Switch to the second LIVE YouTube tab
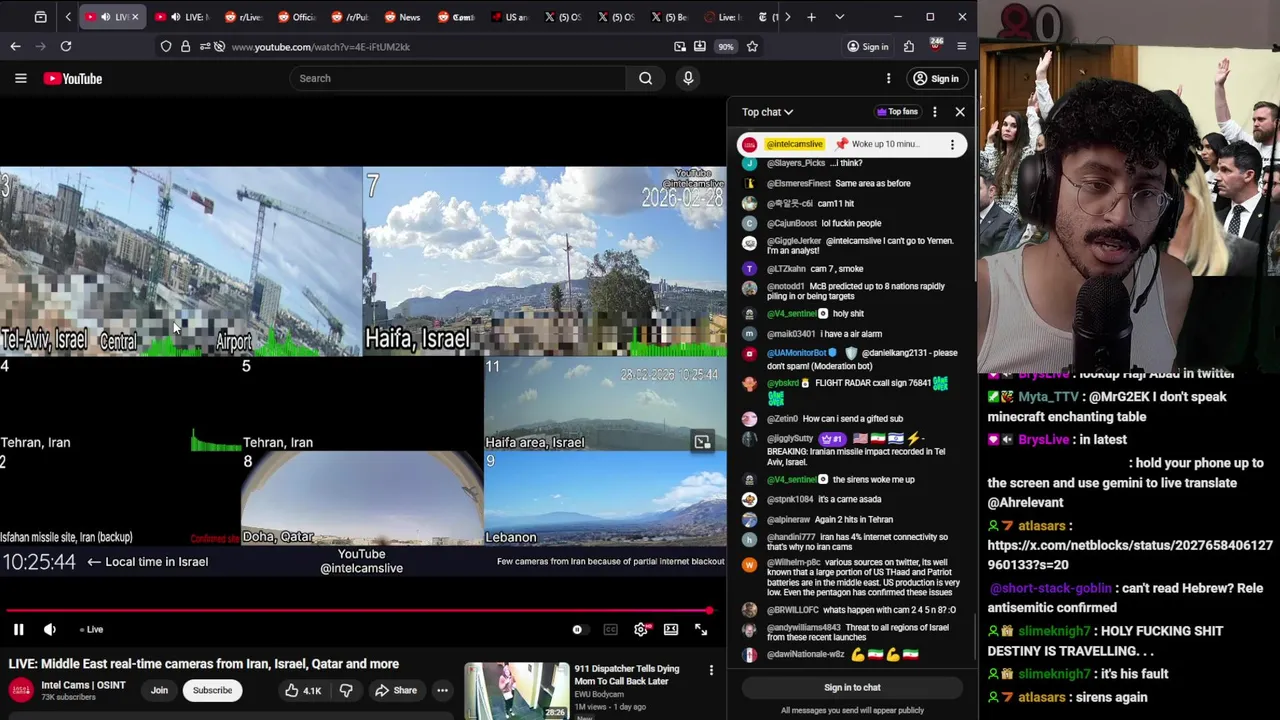Screen dimensions: 1280x720 click(181, 17)
